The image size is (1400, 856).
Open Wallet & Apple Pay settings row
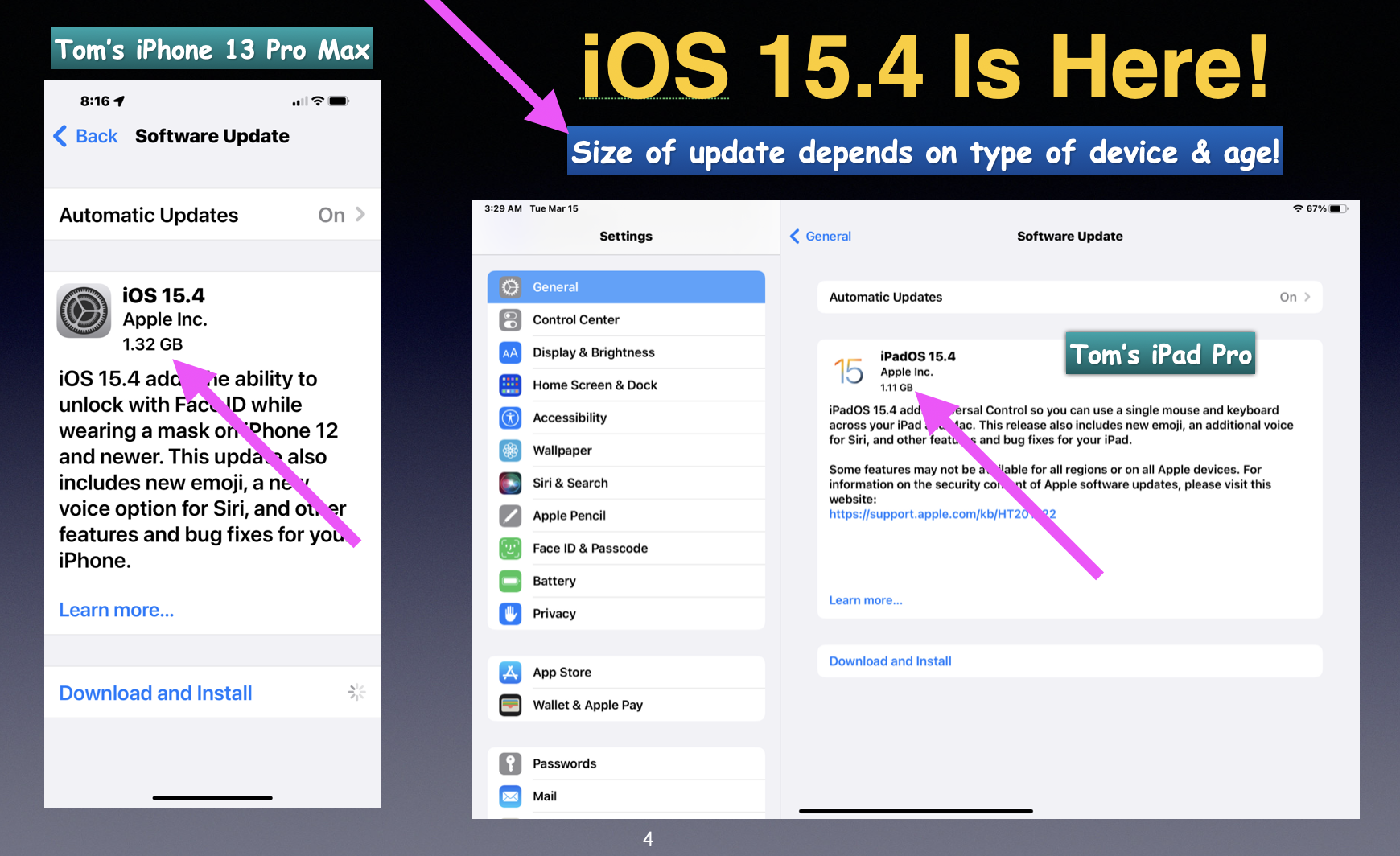626,705
